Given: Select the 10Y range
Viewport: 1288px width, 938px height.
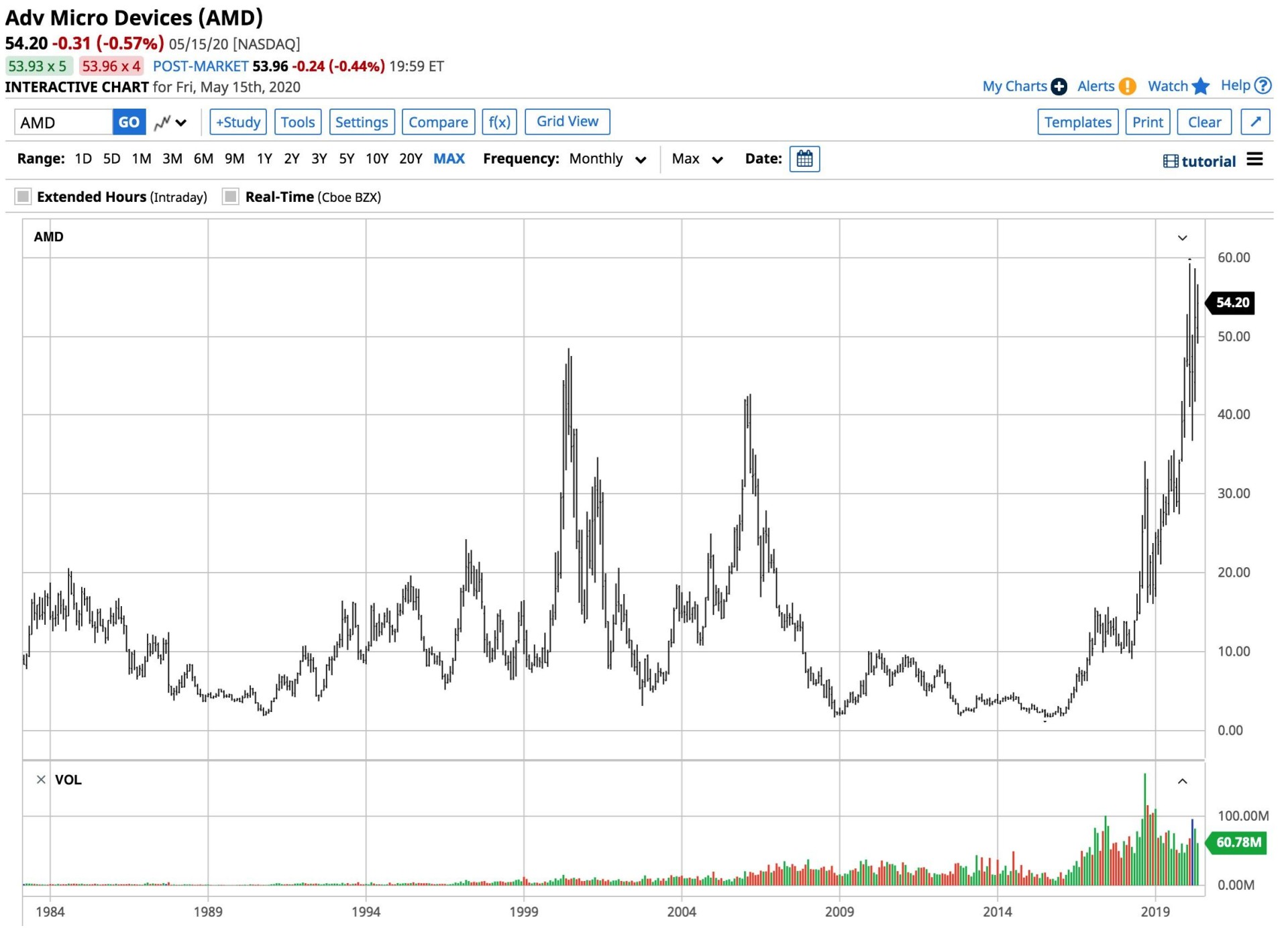Looking at the screenshot, I should click(x=376, y=159).
